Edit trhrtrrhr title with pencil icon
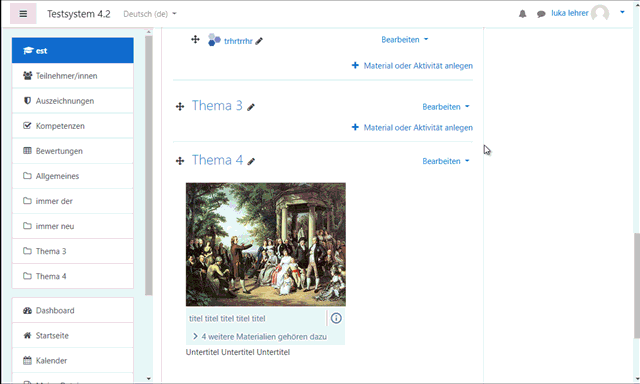Image resolution: width=640 pixels, height=384 pixels. pos(259,41)
